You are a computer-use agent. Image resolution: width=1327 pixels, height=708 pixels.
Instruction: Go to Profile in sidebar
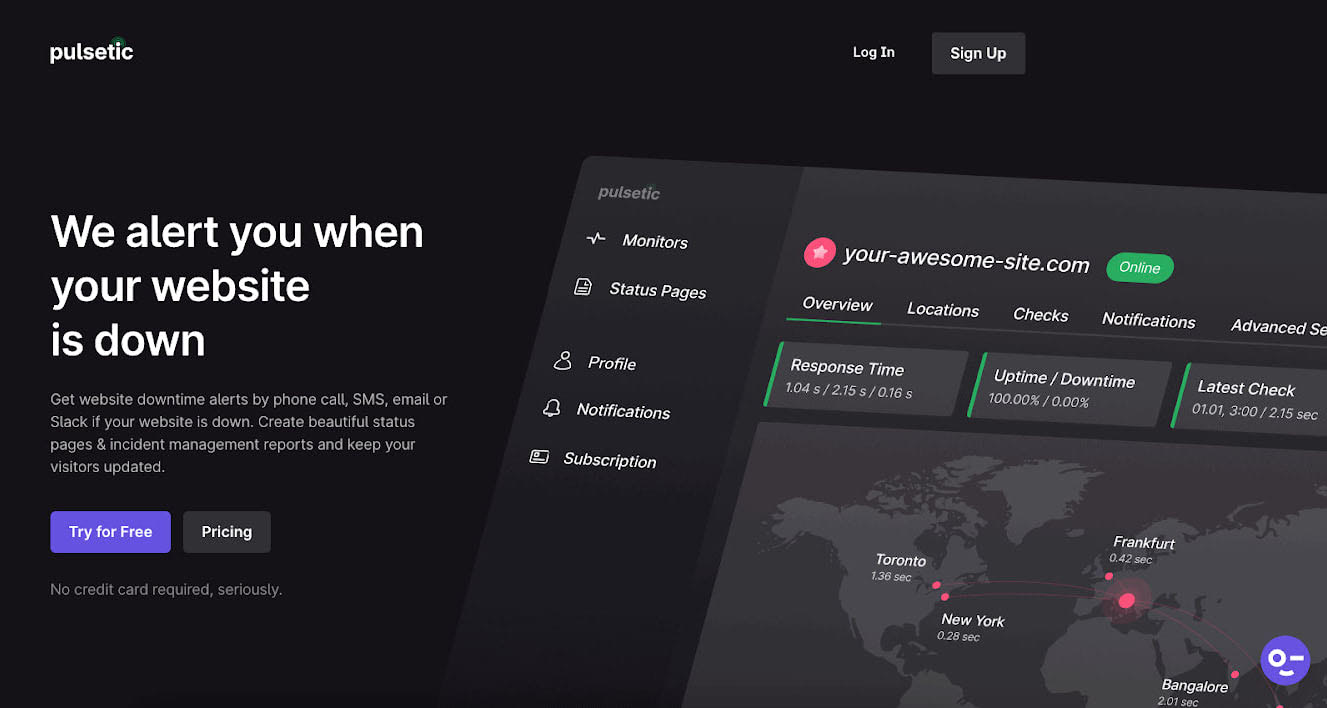click(612, 363)
